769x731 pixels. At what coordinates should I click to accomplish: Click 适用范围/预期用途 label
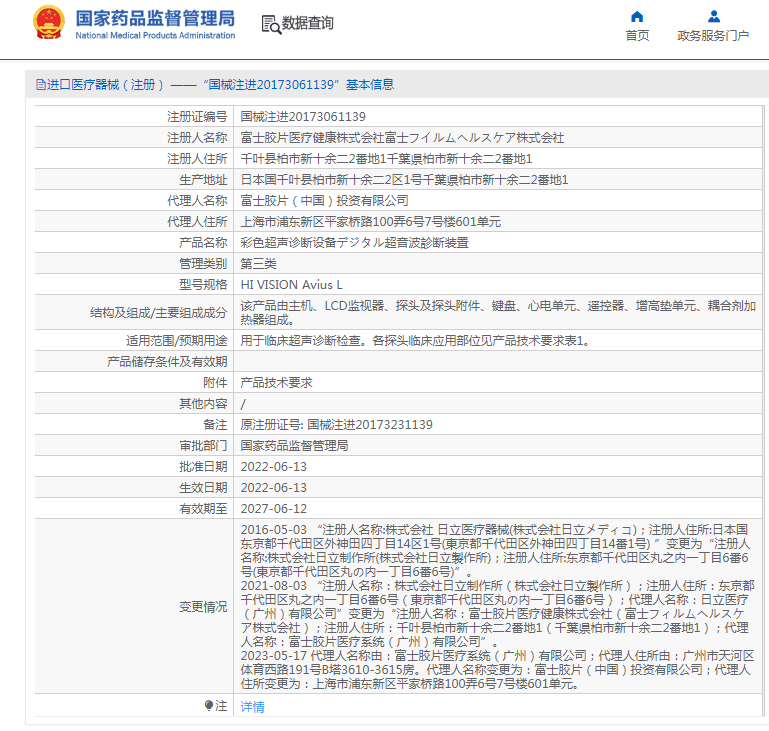pyautogui.click(x=177, y=341)
